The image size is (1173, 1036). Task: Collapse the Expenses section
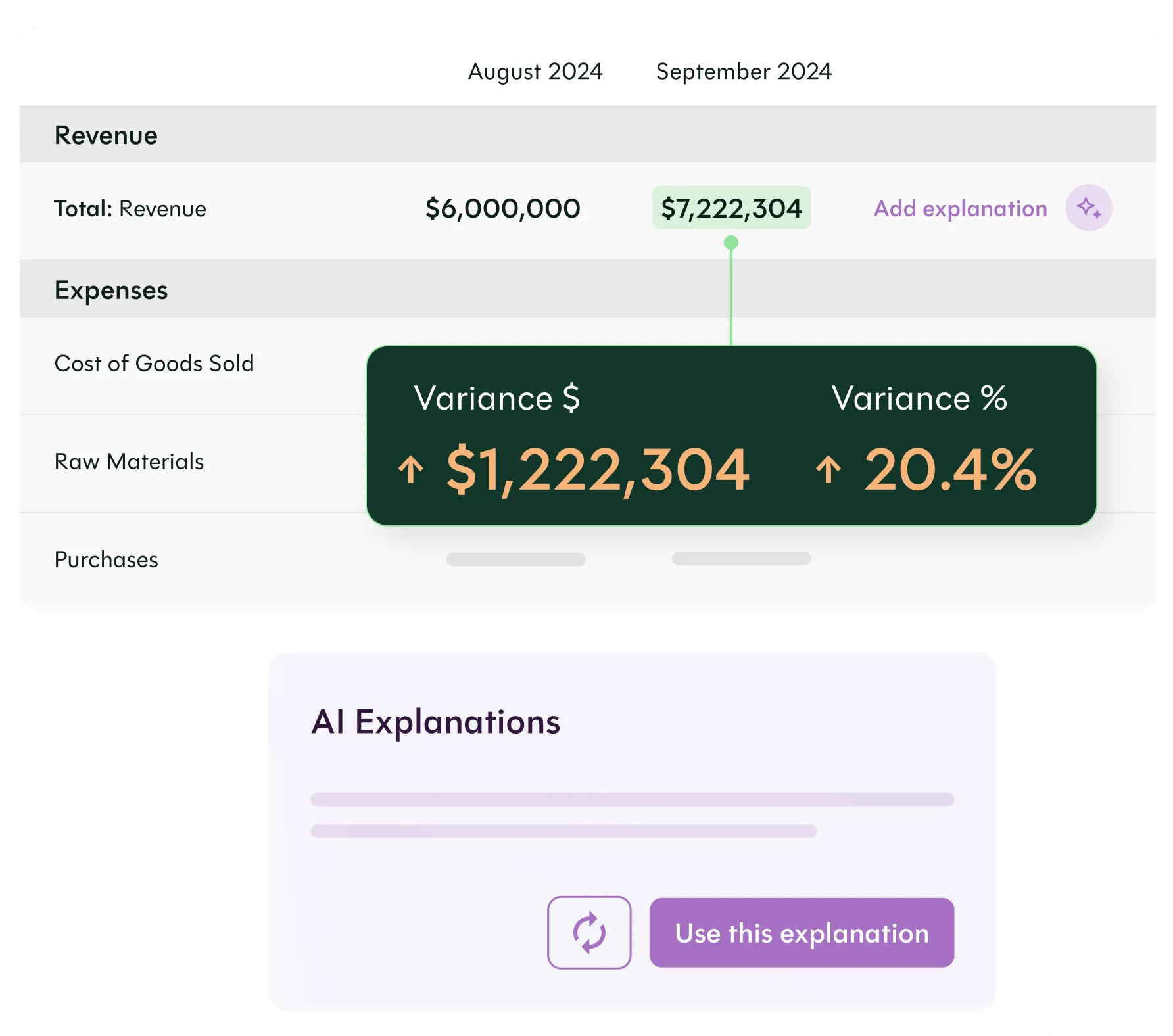pos(110,290)
